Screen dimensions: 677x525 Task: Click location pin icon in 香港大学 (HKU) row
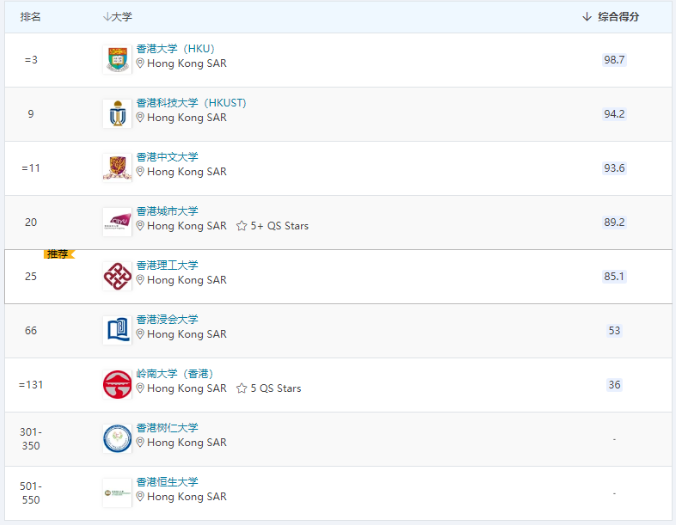140,63
